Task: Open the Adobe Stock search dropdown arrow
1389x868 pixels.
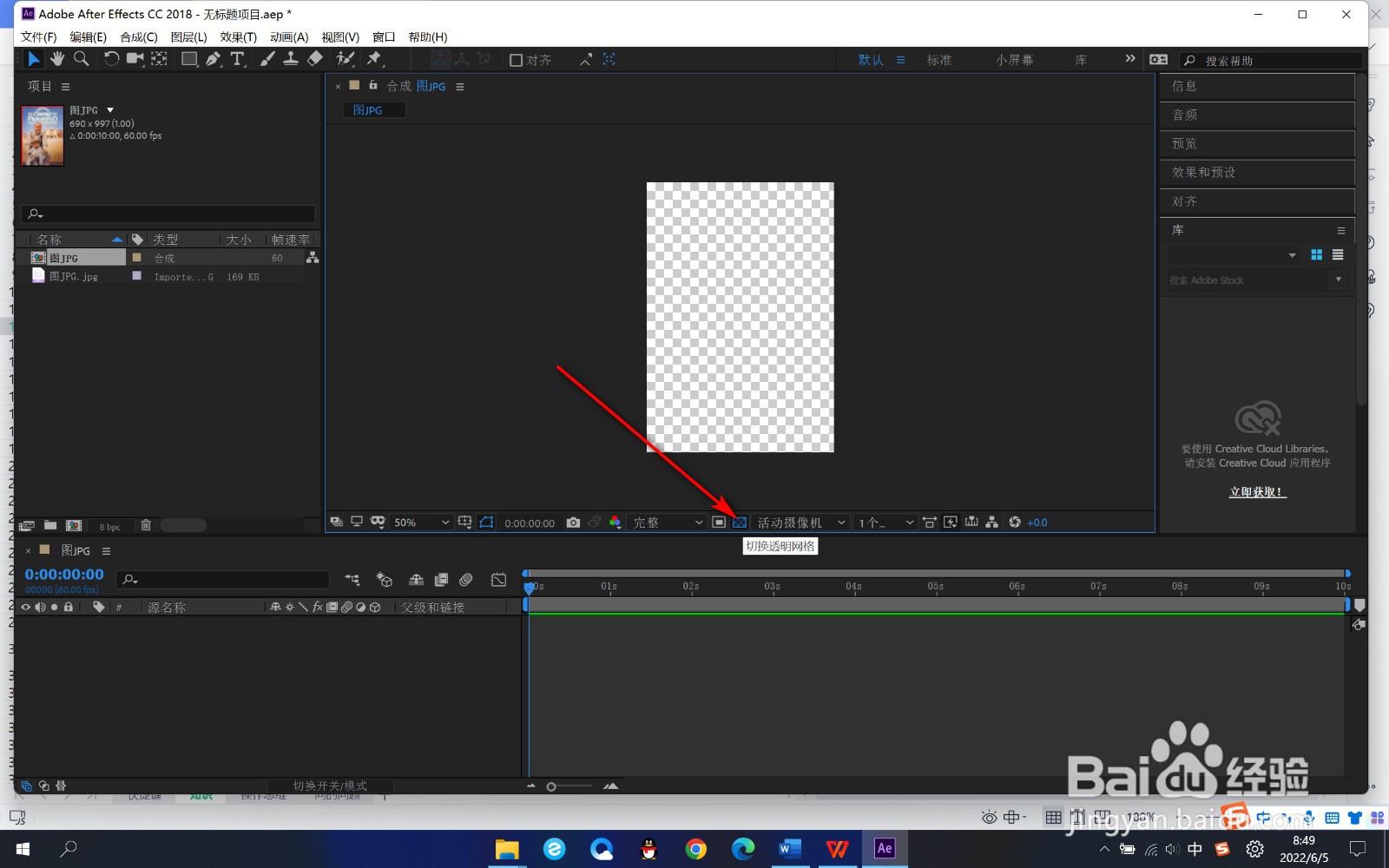Action: [x=1338, y=279]
